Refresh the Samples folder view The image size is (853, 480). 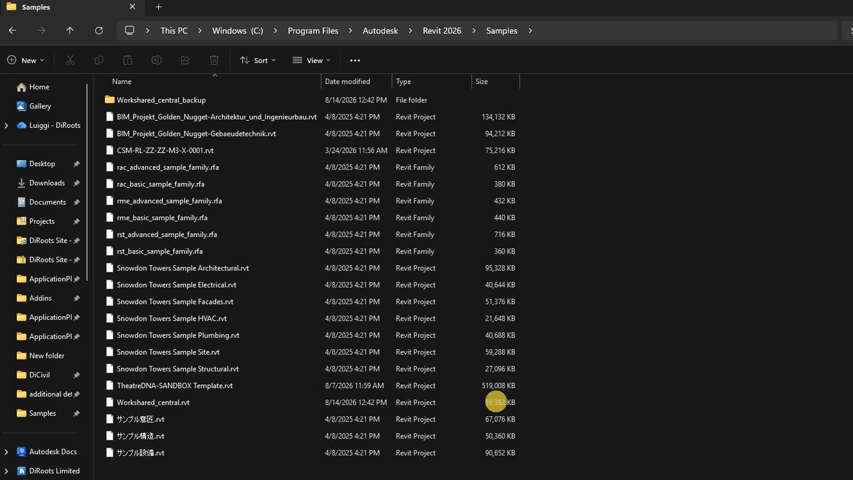click(98, 30)
